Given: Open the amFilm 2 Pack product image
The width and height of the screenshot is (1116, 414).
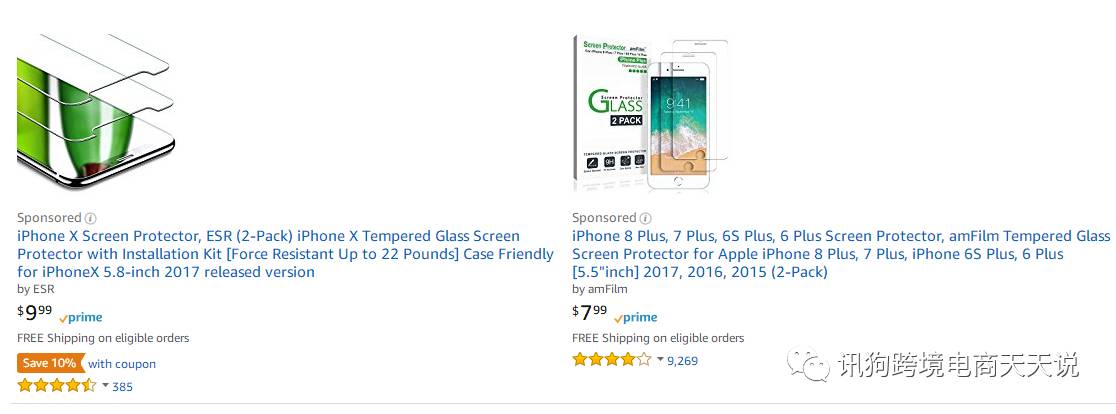Looking at the screenshot, I should [651, 113].
